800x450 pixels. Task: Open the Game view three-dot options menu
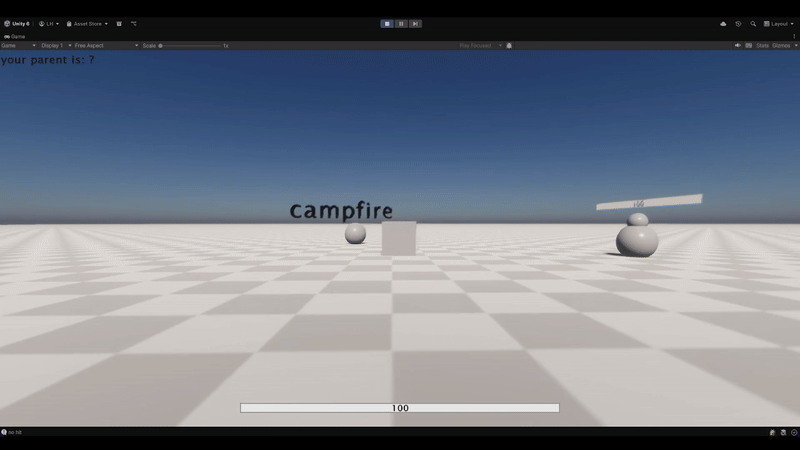point(794,36)
